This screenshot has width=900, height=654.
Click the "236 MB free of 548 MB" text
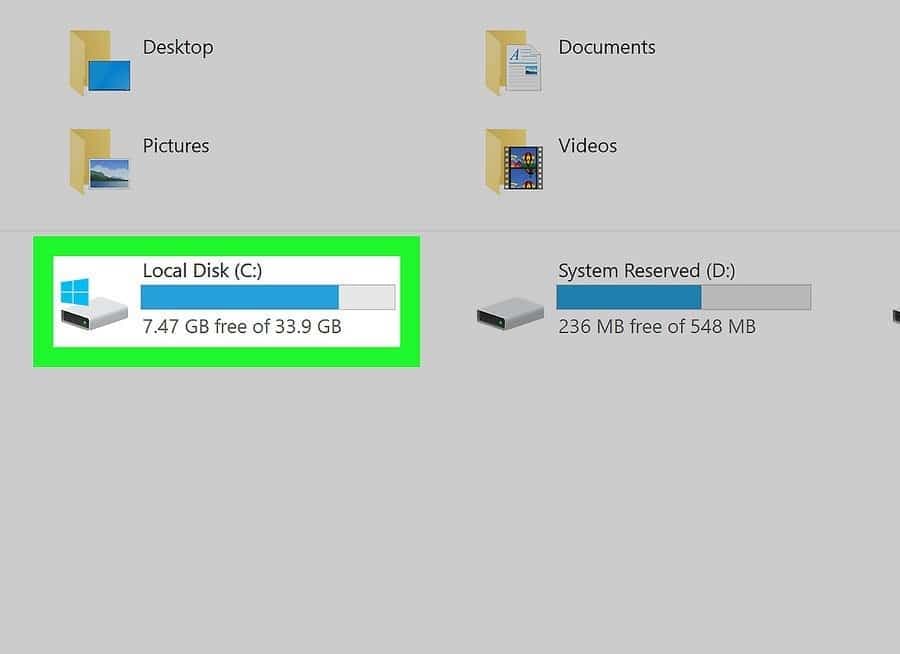657,327
